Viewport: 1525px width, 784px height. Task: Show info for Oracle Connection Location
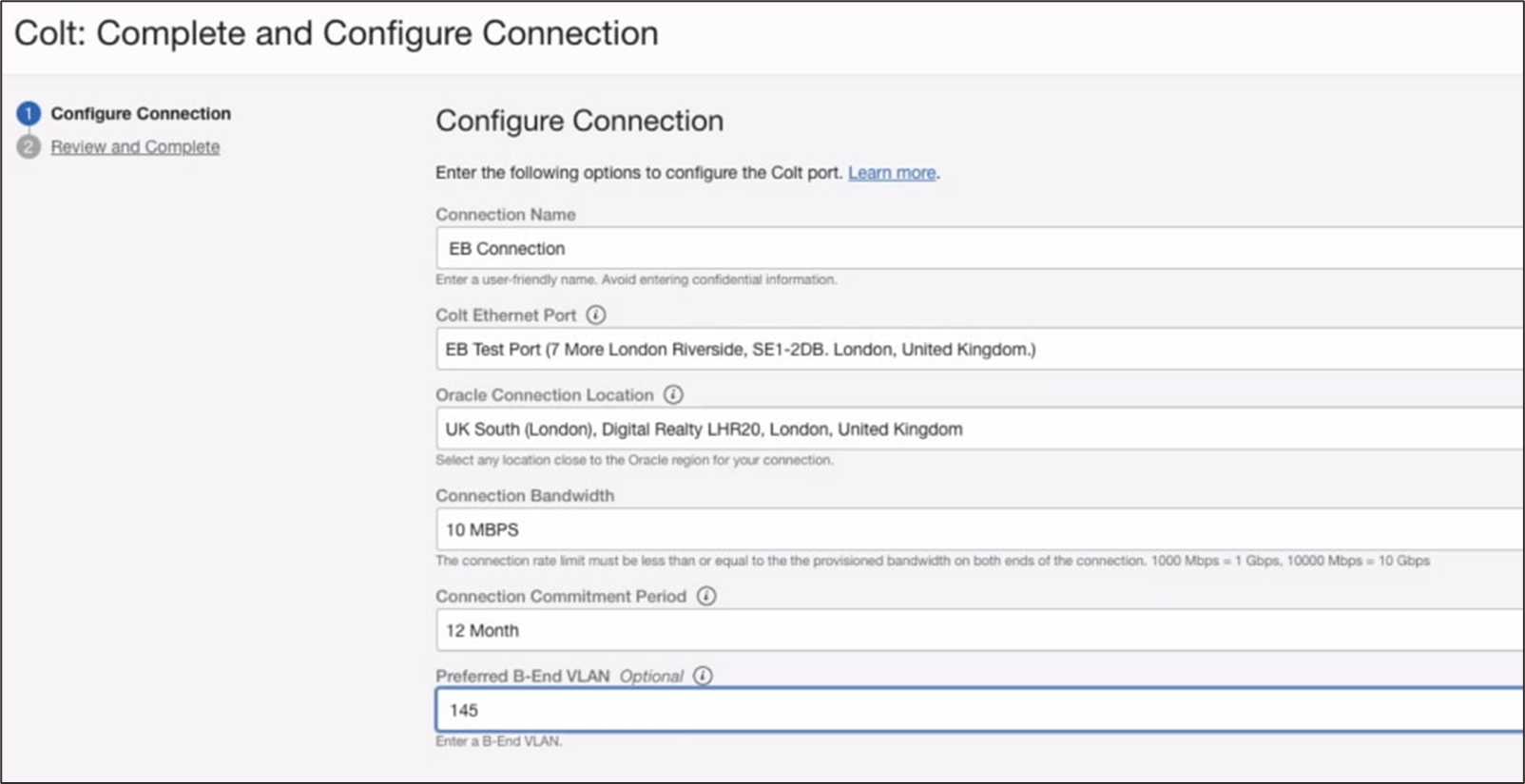[673, 394]
